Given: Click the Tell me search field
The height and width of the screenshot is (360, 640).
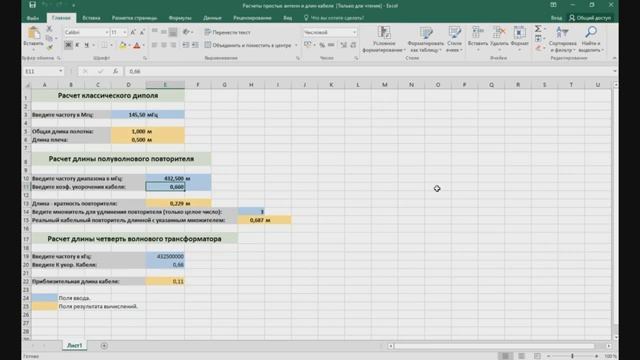Looking at the screenshot, I should click(334, 18).
